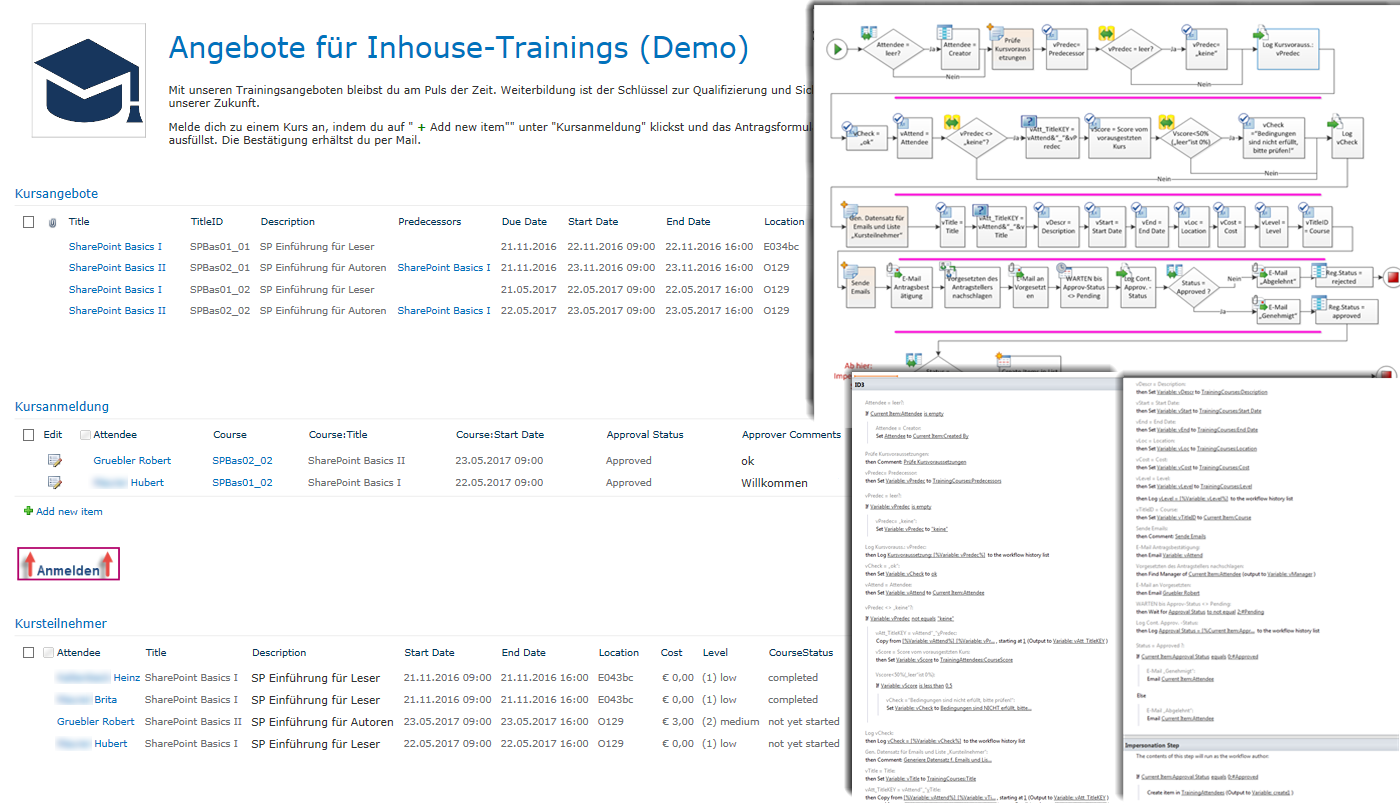The height and width of the screenshot is (805, 1400).
Task: Click the page title 'Angebote für Inhouse-Trainings (Demo)'
Action: 458,47
